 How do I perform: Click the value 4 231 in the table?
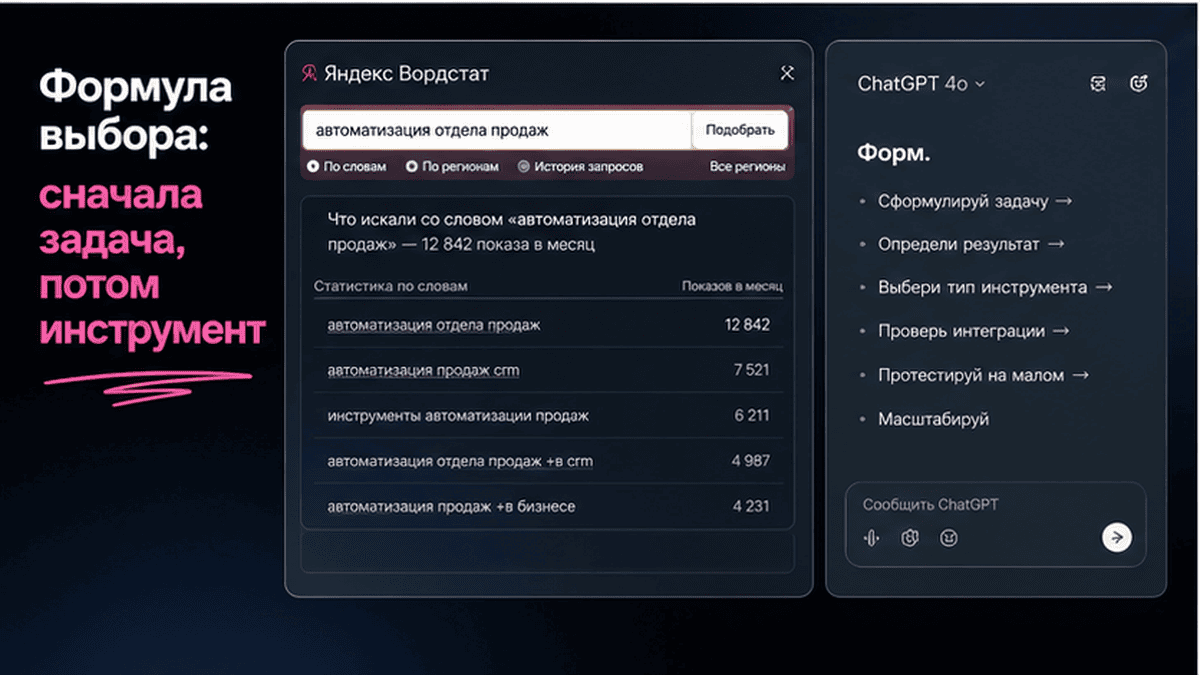751,506
